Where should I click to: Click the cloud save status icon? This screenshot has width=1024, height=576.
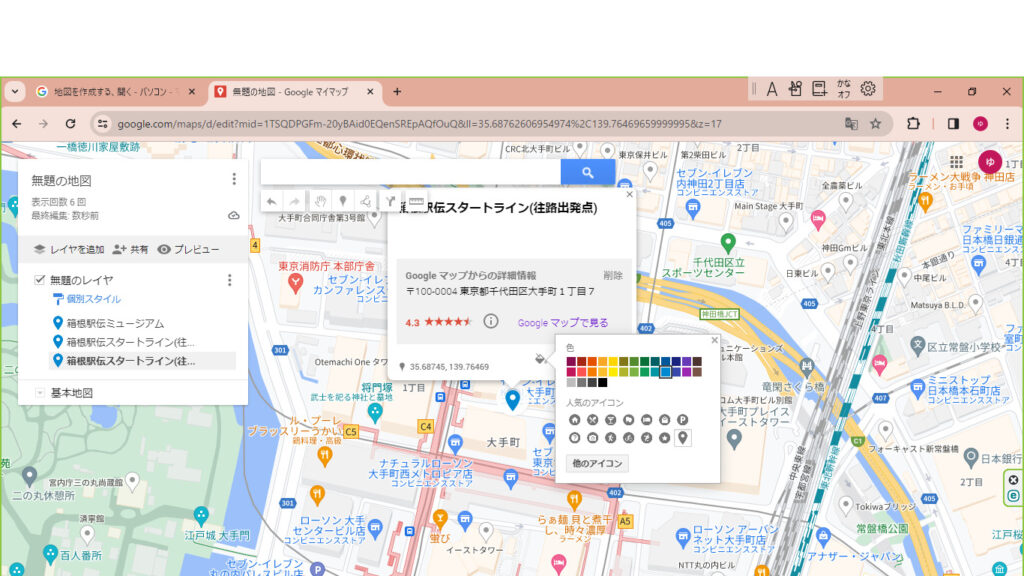point(234,216)
